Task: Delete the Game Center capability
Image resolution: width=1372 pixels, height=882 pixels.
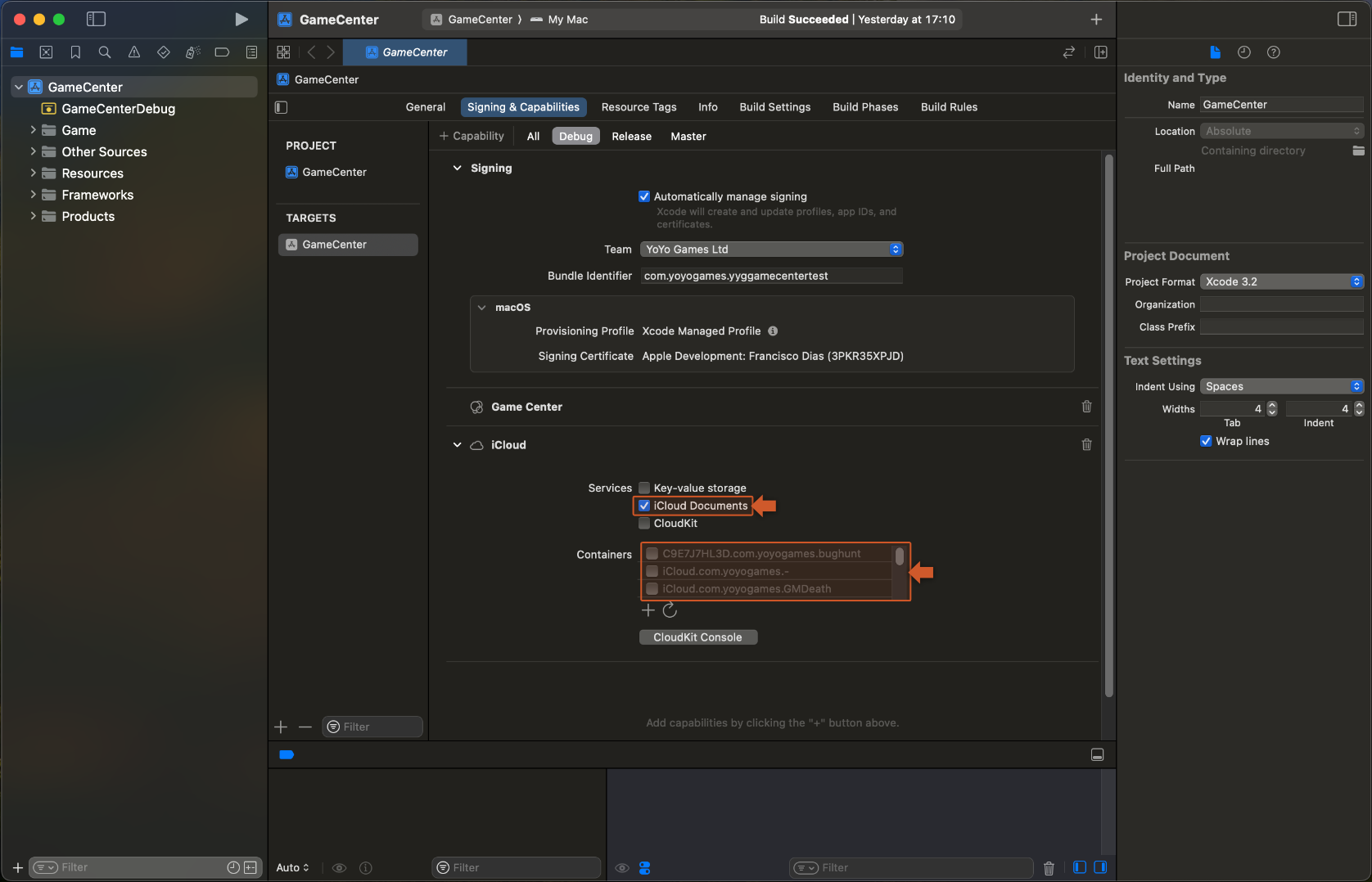Action: (1087, 407)
